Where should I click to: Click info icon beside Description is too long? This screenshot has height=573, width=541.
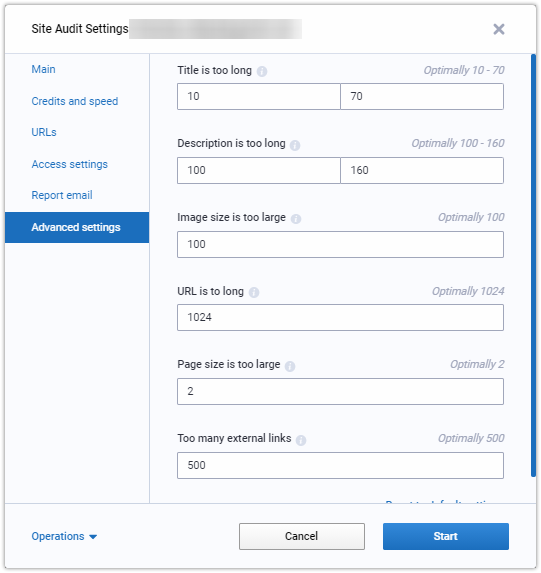coord(295,145)
